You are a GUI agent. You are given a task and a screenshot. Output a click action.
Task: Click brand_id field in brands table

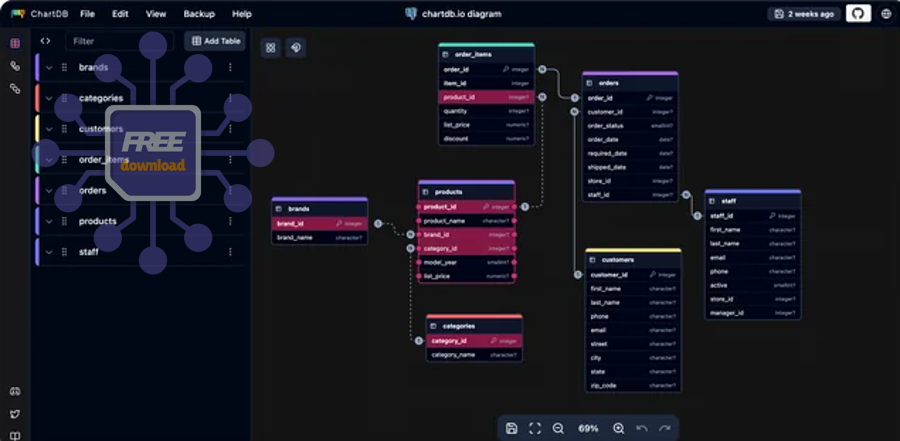pyautogui.click(x=320, y=224)
